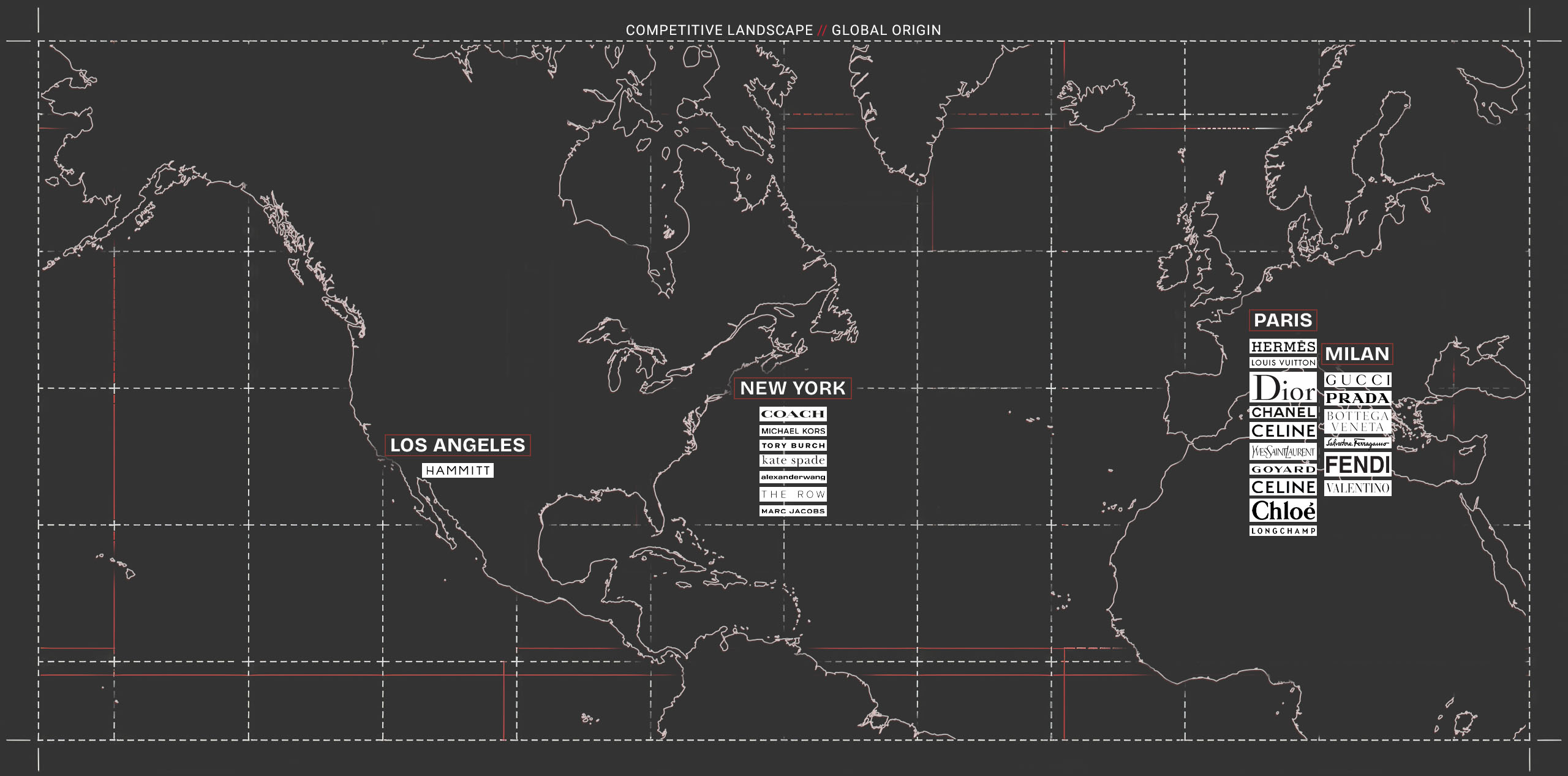Viewport: 1568px width, 776px height.
Task: Click The Row brand logo
Action: point(793,494)
